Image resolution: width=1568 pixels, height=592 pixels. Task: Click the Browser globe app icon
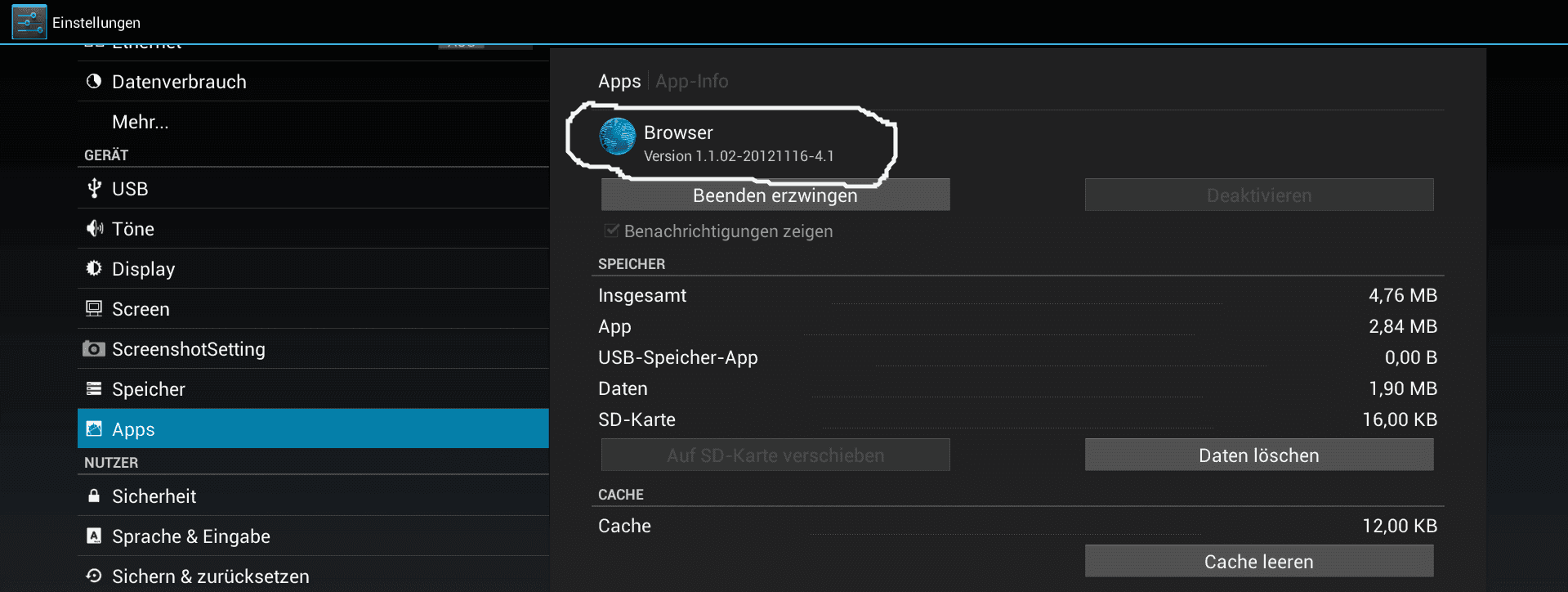click(618, 137)
